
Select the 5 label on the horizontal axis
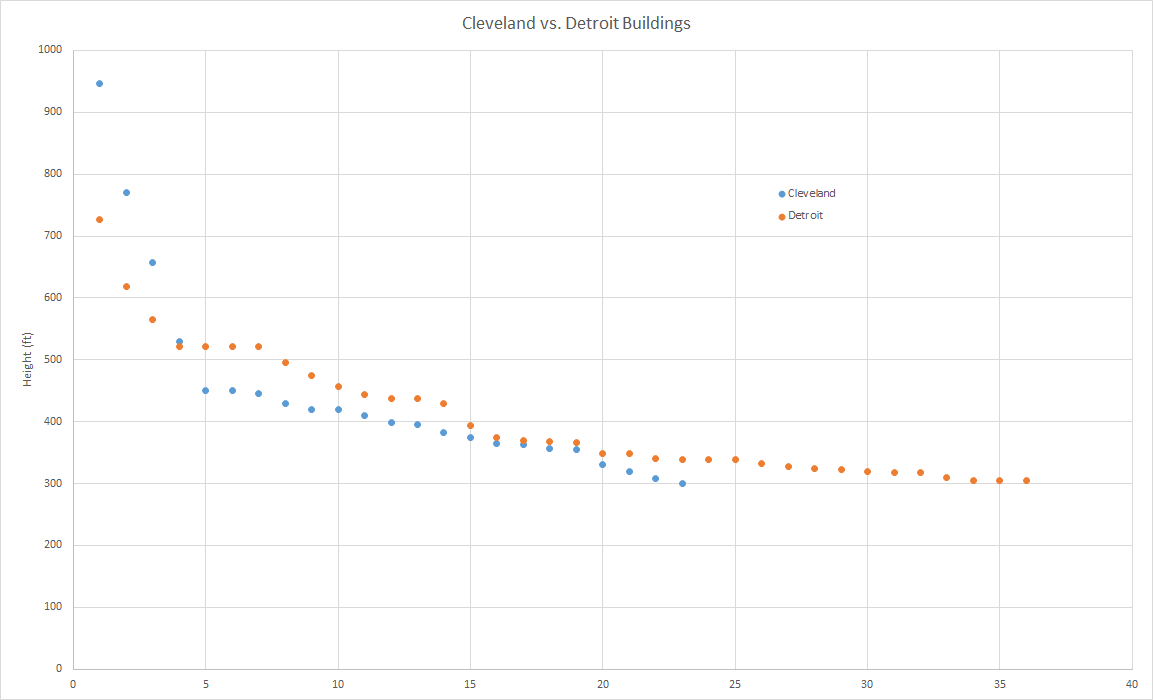tap(205, 684)
